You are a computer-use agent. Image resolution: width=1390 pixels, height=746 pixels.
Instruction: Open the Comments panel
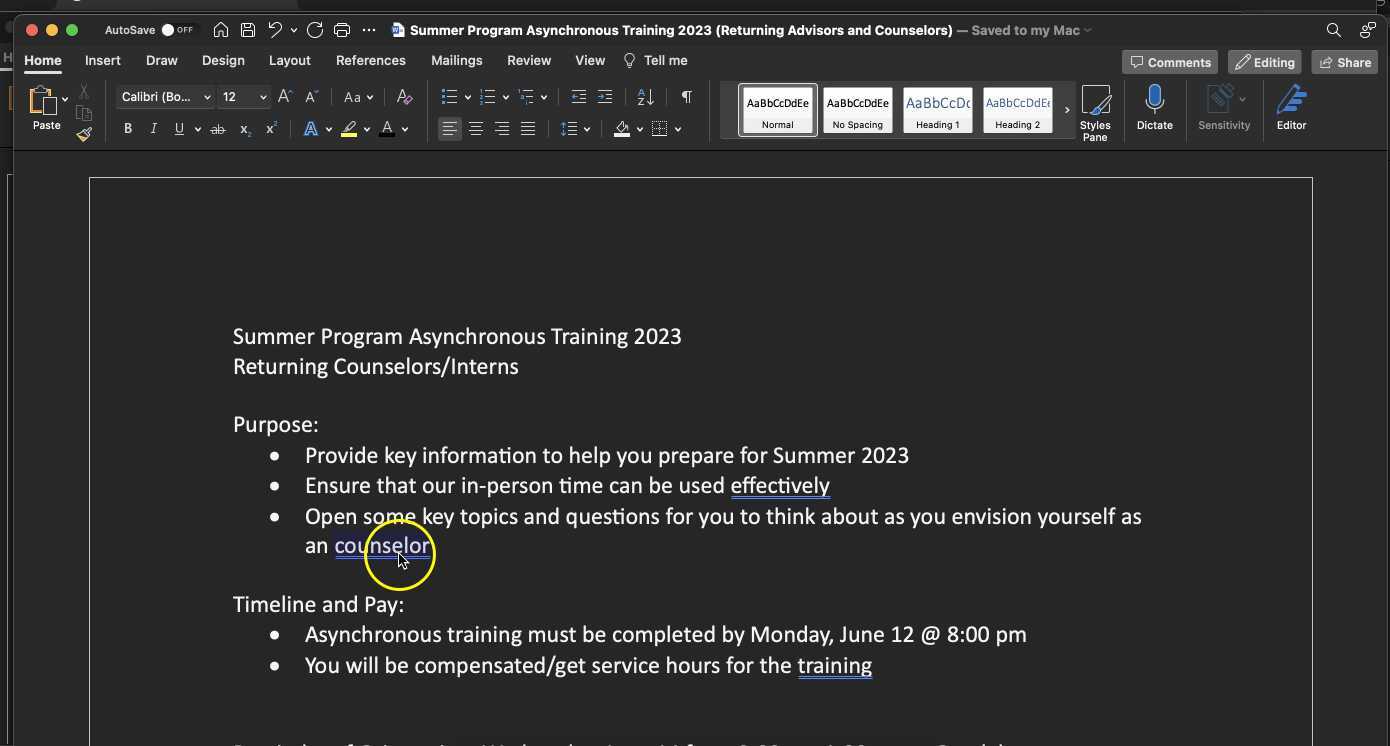pos(1170,62)
